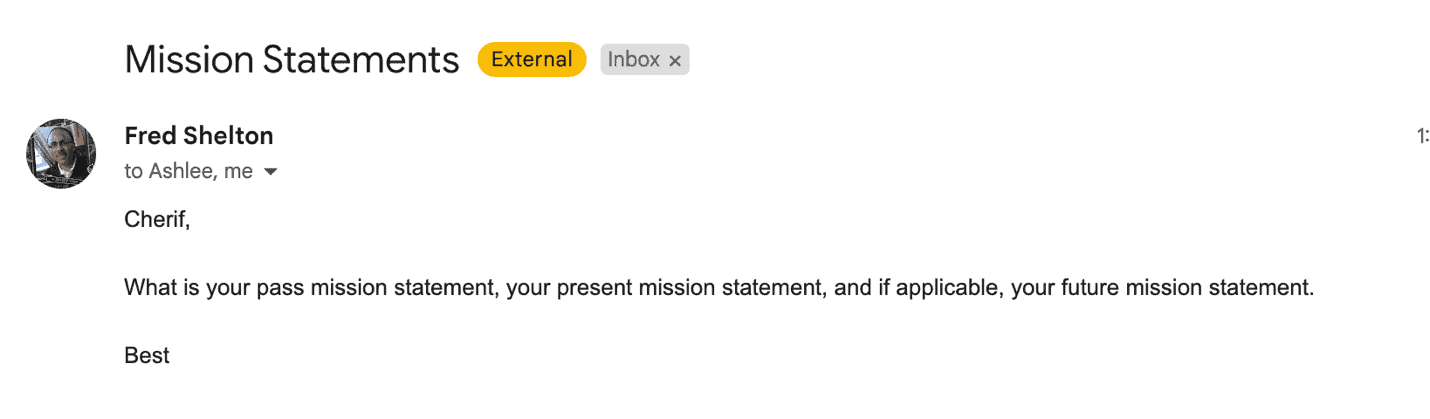
Task: Click the sender name Fred Shelton
Action: point(199,135)
